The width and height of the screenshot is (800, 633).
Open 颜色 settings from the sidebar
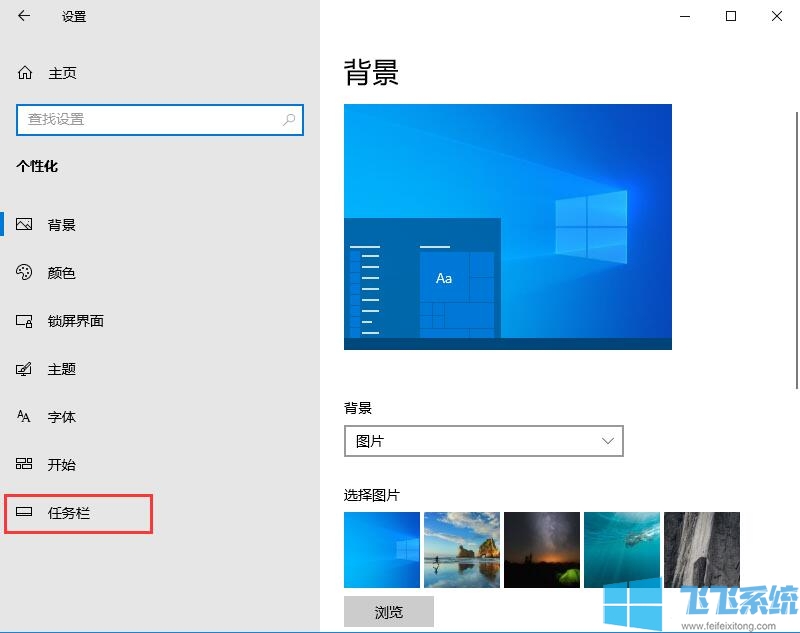coord(60,272)
